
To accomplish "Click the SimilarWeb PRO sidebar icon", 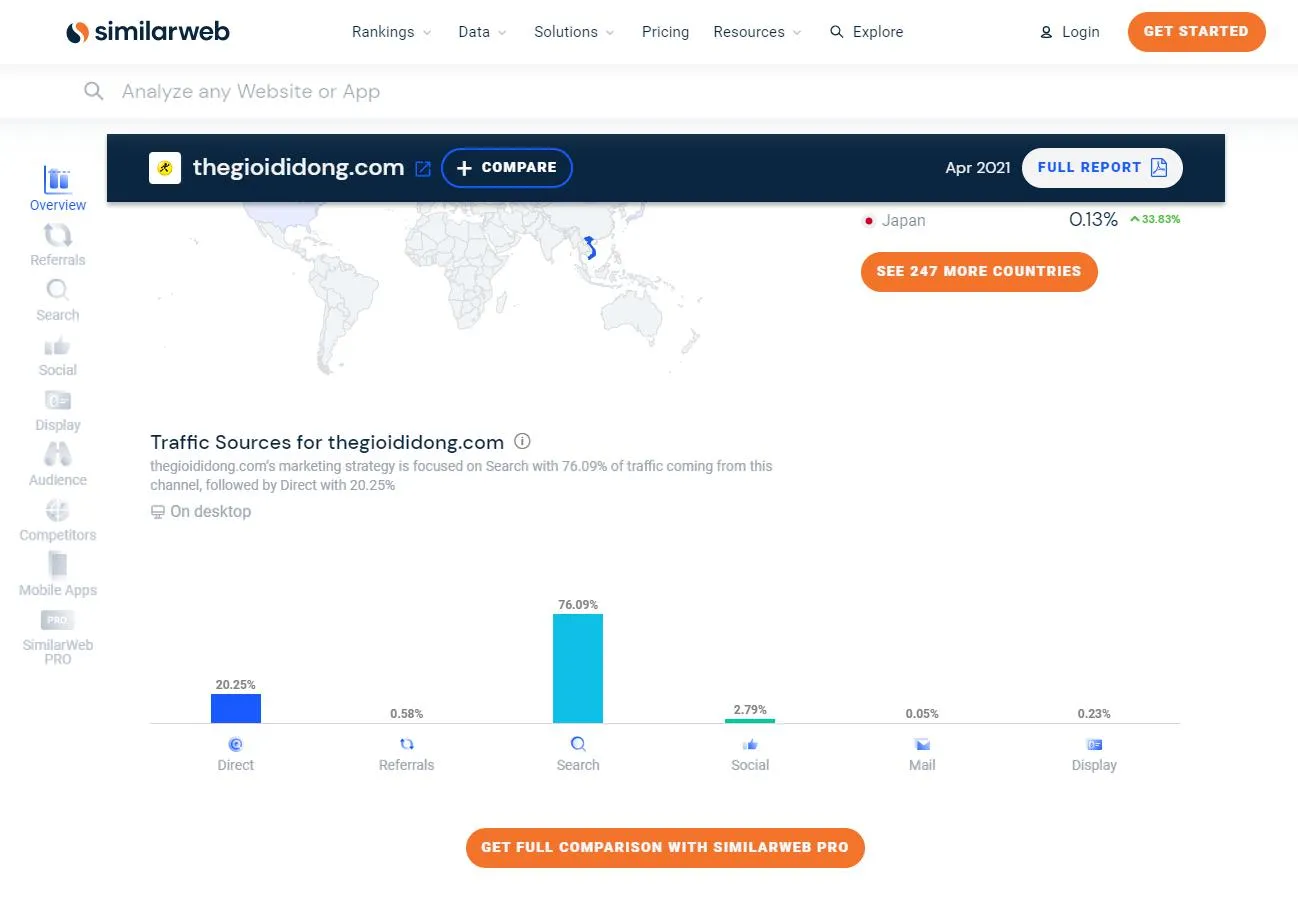I will (x=57, y=621).
